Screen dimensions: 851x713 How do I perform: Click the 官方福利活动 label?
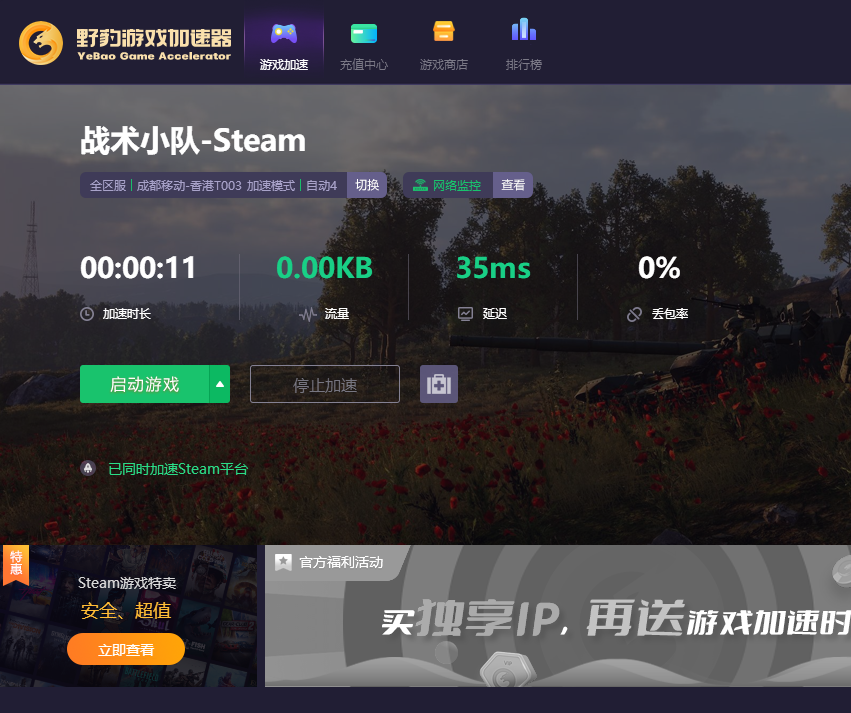click(x=341, y=562)
